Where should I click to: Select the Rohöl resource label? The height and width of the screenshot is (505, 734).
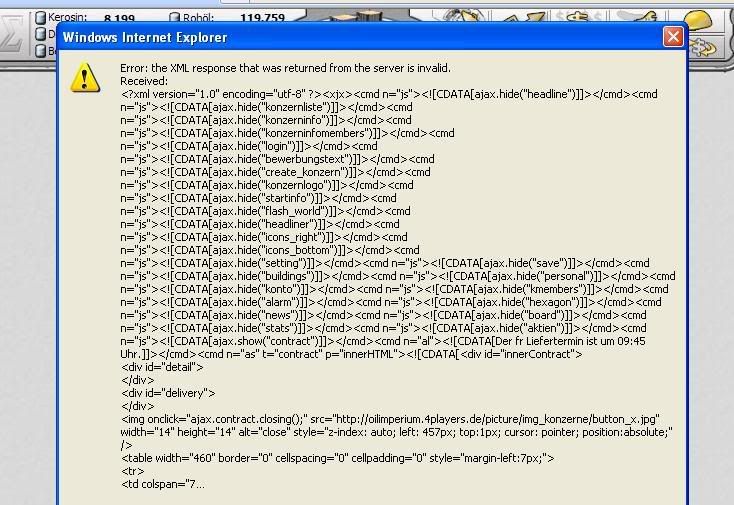click(x=198, y=18)
